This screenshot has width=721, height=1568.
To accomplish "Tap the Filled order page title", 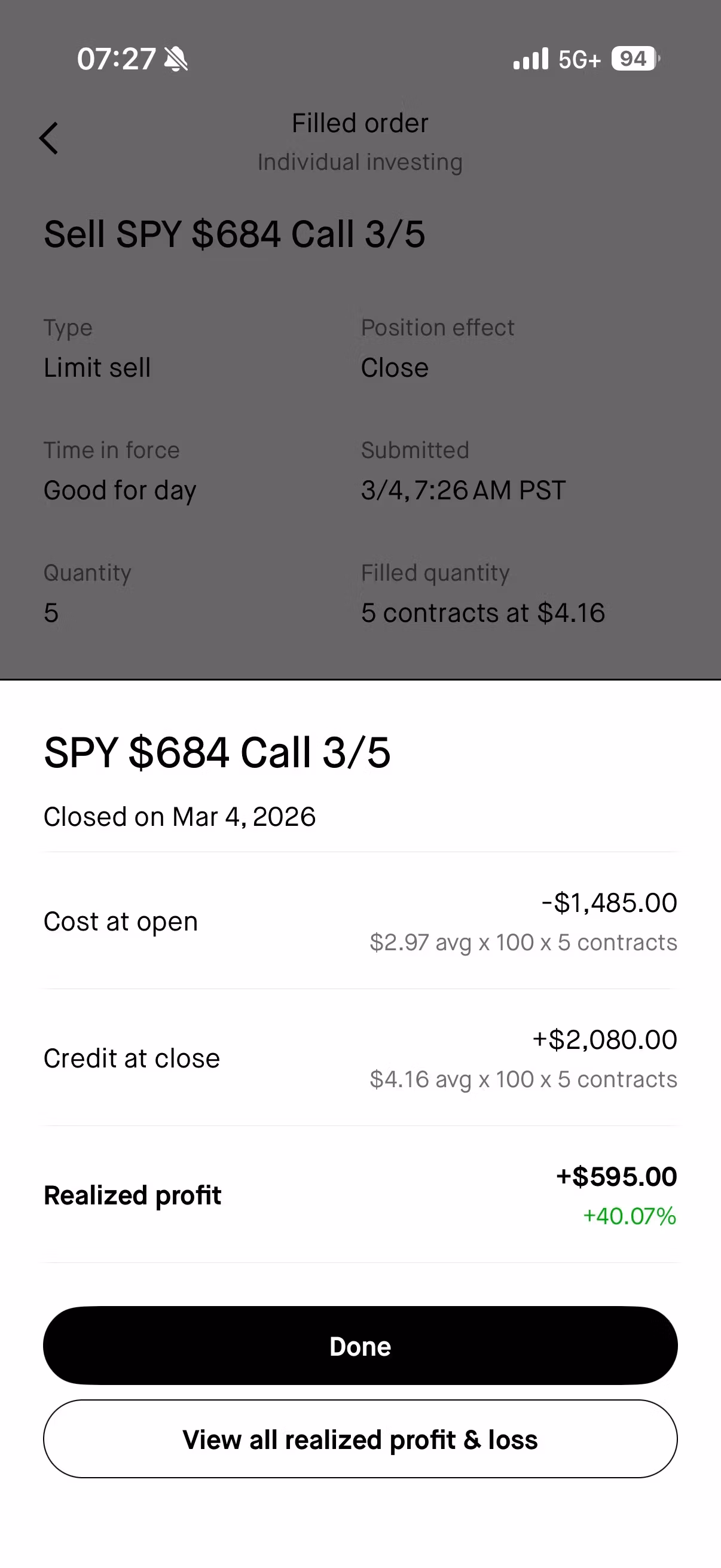I will [360, 123].
